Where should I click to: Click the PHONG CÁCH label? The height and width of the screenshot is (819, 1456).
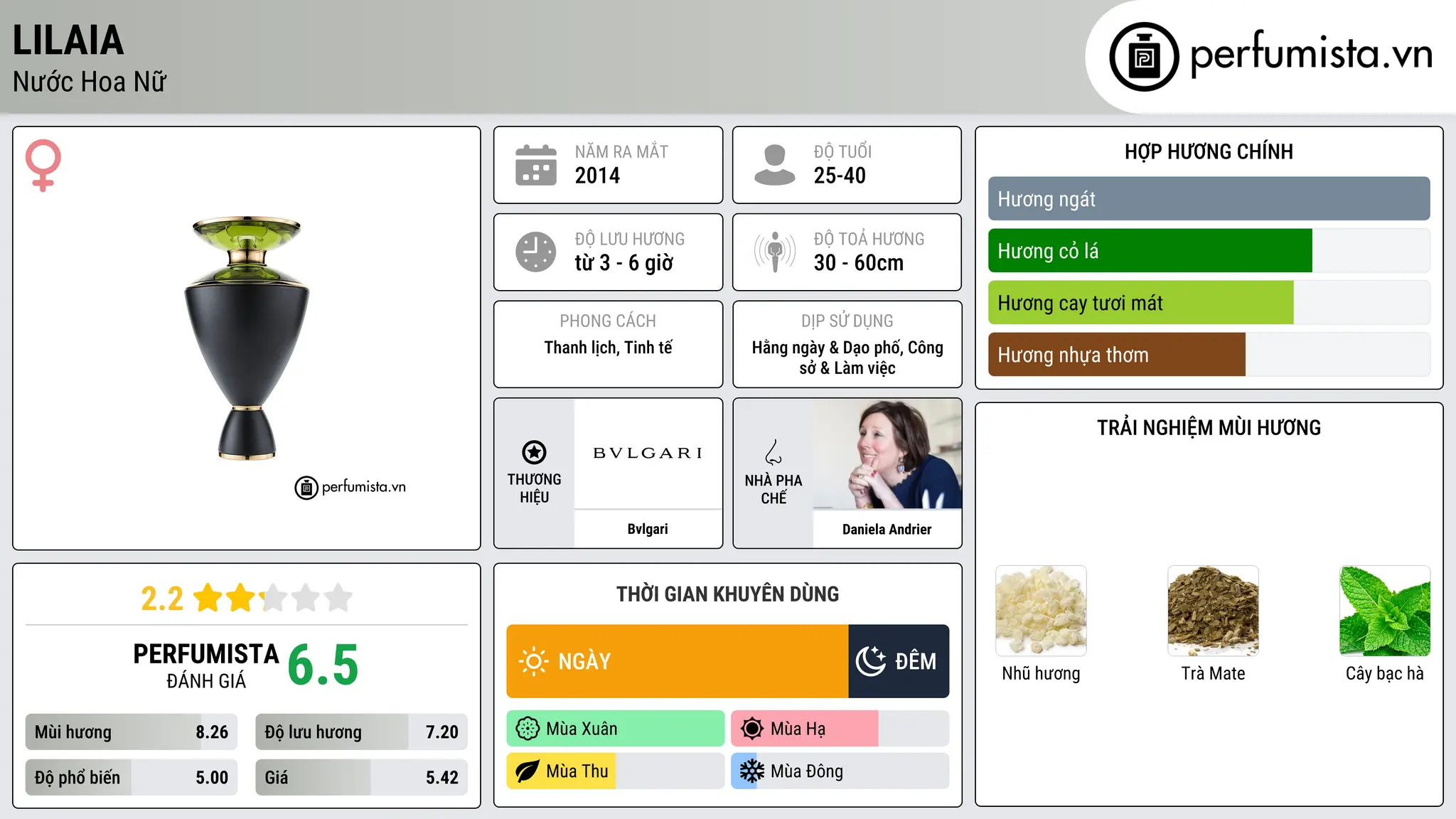608,321
